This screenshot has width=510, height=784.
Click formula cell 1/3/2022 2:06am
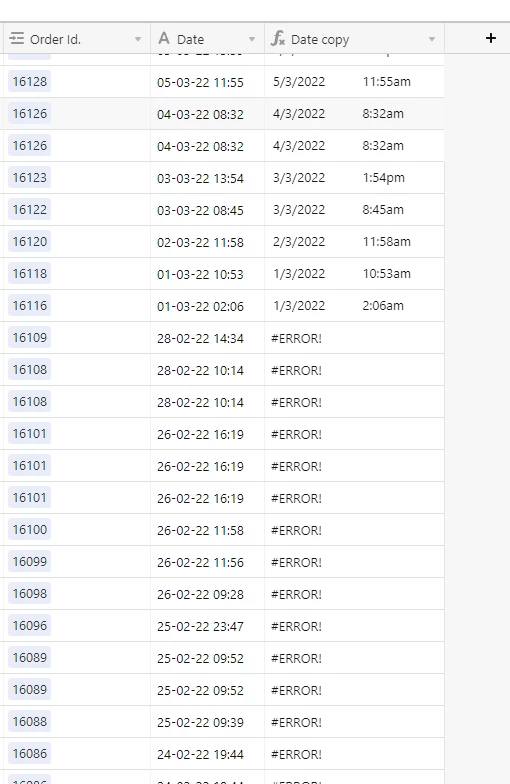pyautogui.click(x=354, y=306)
